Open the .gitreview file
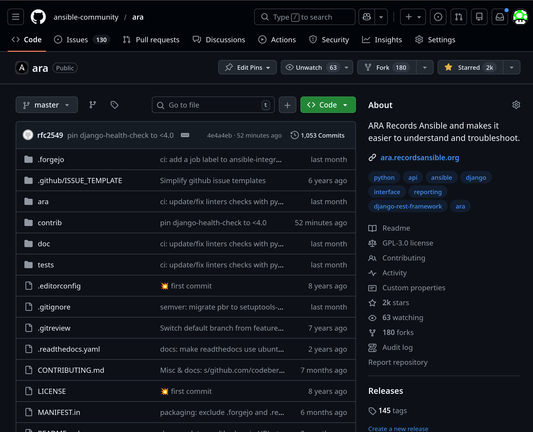Image resolution: width=533 pixels, height=432 pixels. coord(54,328)
